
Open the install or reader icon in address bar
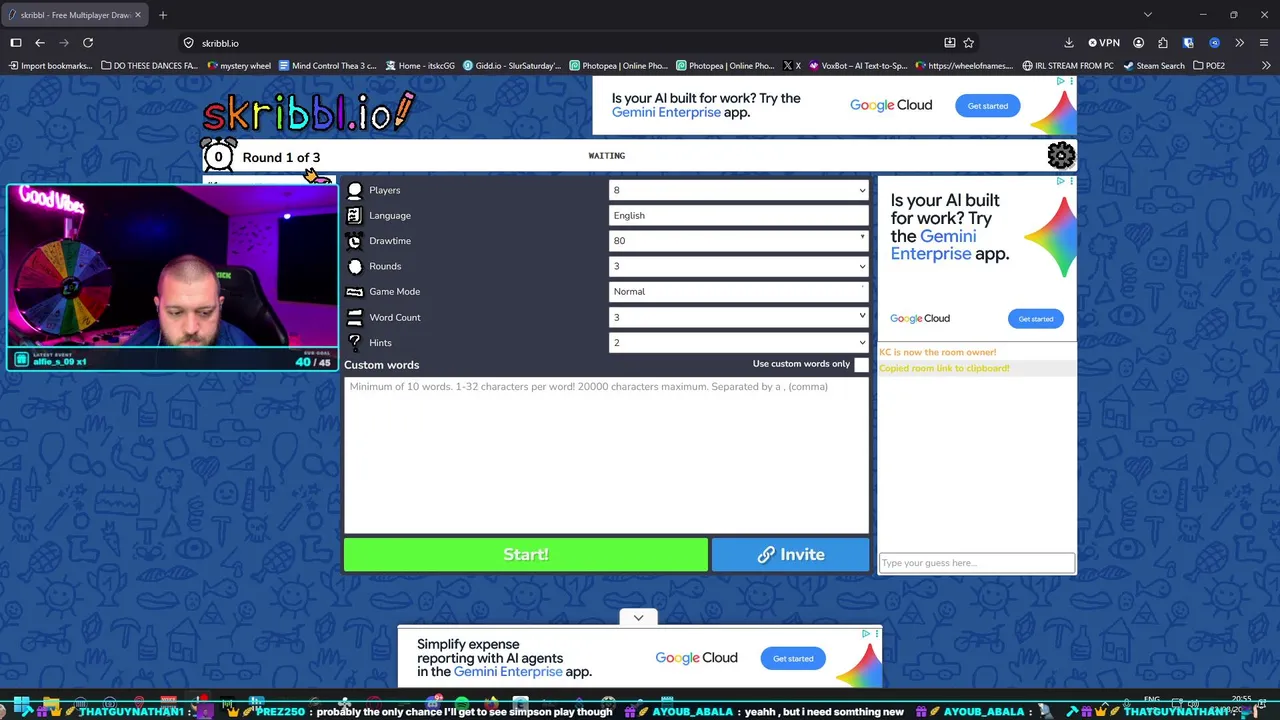(x=949, y=43)
